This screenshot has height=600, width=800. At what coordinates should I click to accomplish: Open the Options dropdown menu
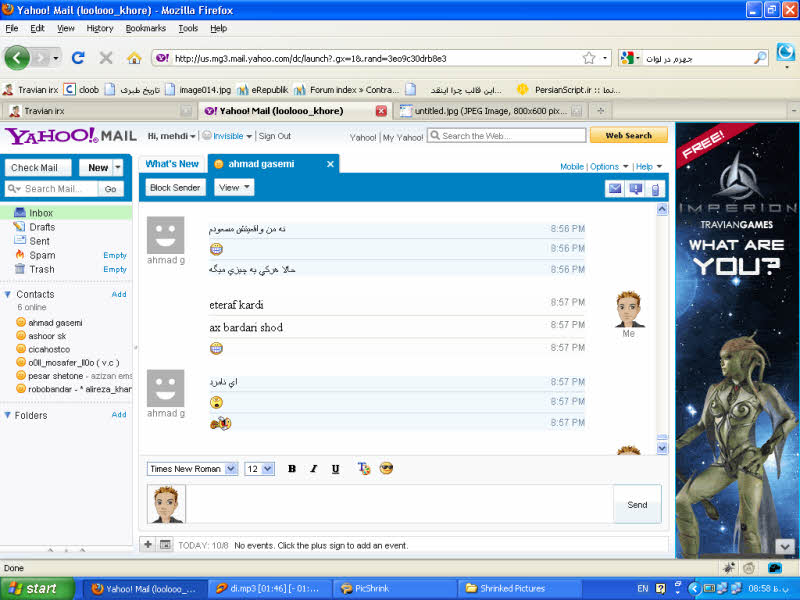(609, 166)
